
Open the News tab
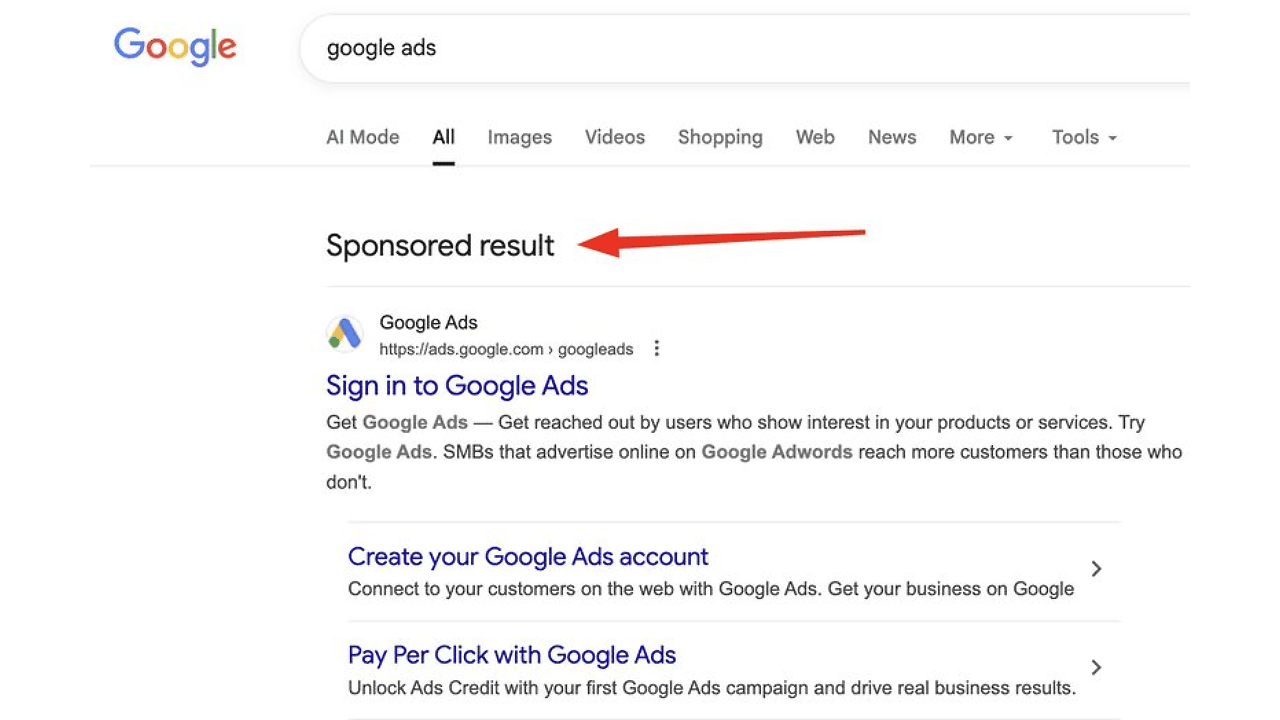tap(892, 137)
